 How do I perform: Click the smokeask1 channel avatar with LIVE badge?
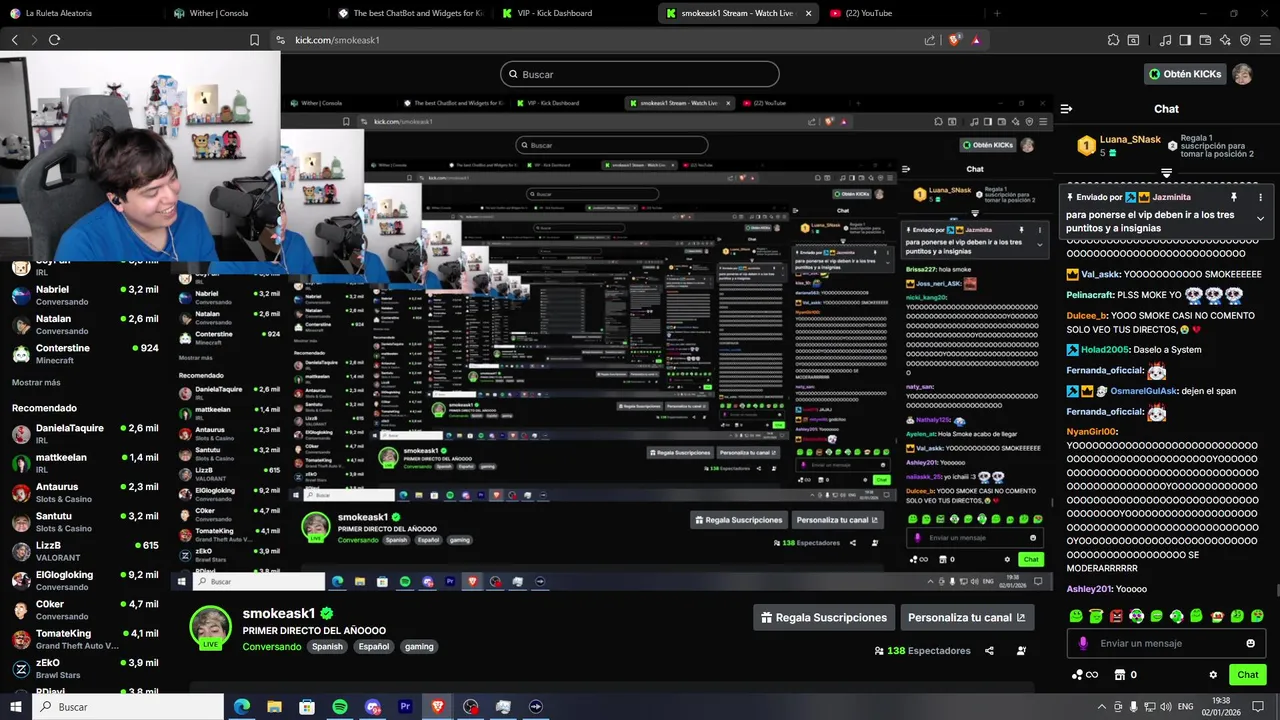[x=210, y=627]
